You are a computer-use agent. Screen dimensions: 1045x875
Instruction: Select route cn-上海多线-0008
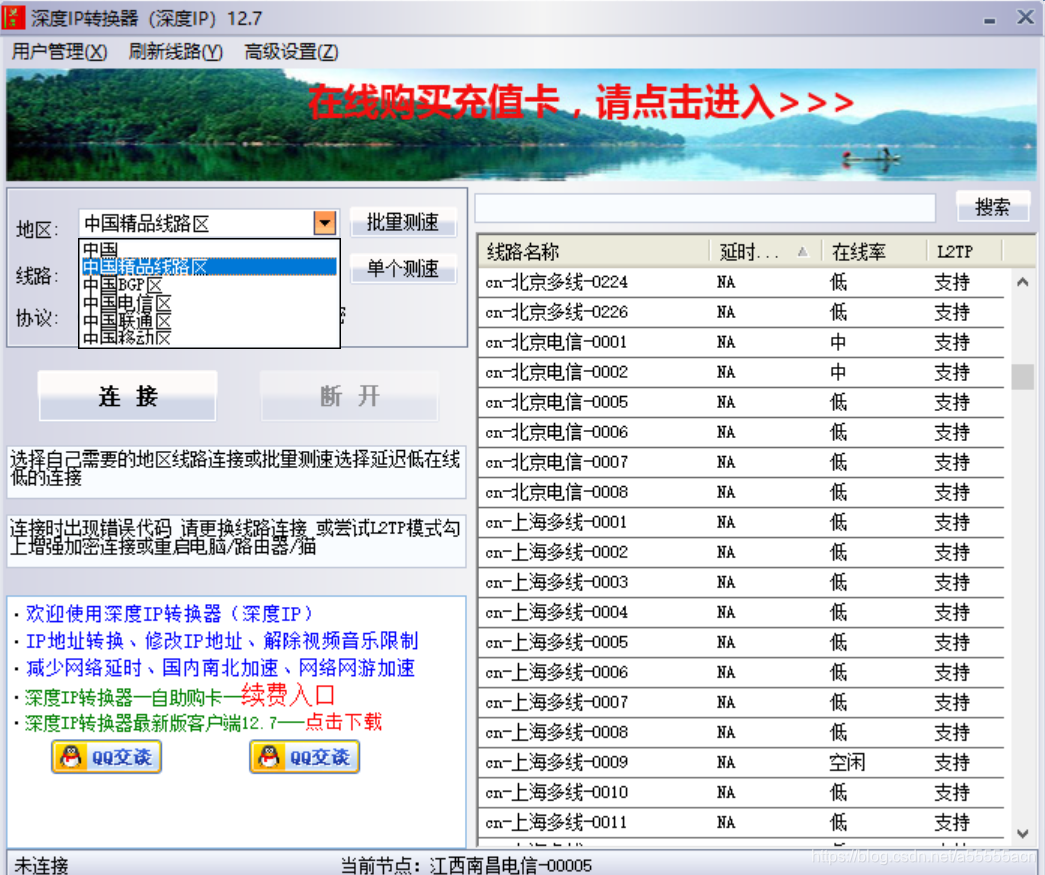(741, 732)
